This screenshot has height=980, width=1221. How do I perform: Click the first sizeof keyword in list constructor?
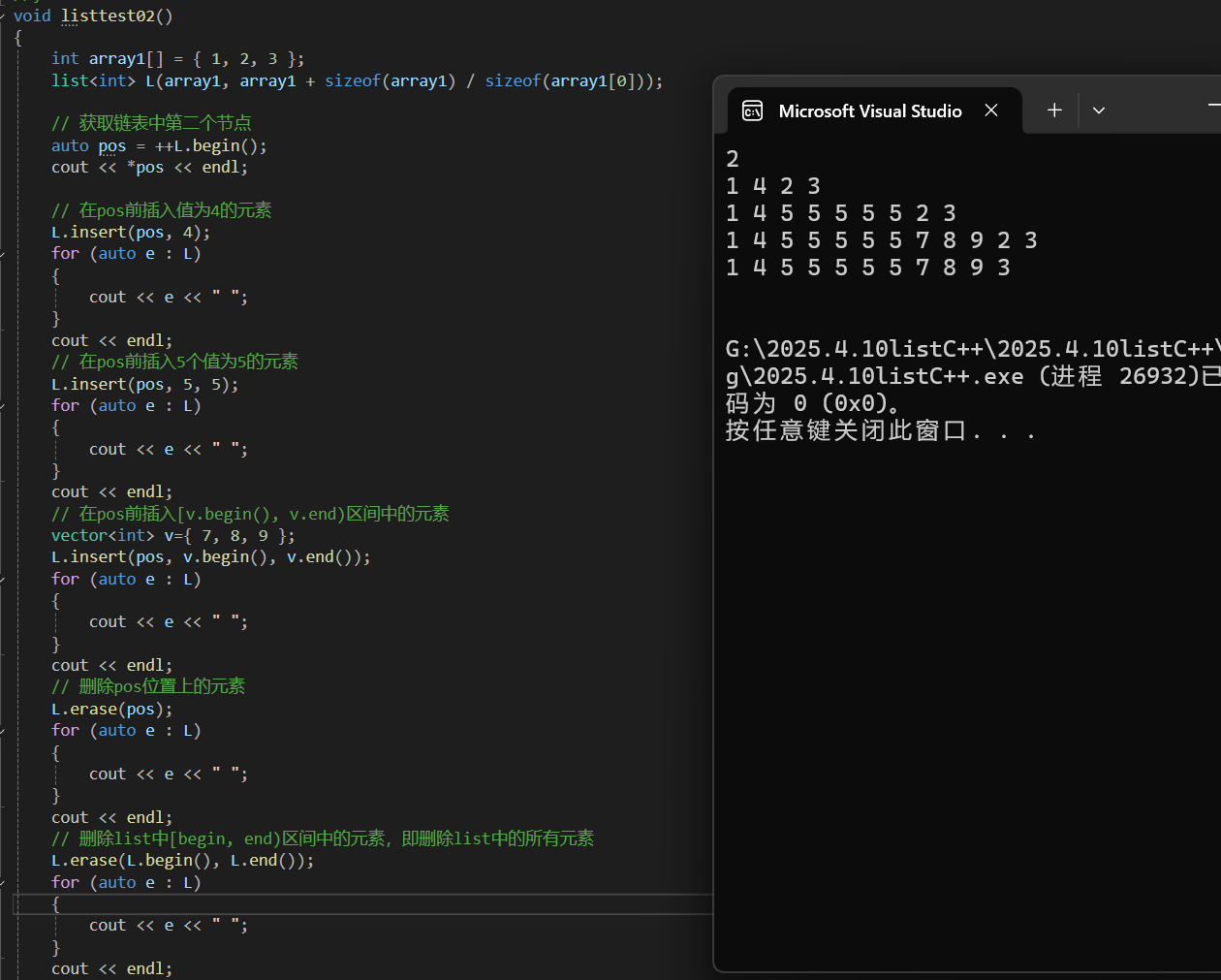(x=352, y=81)
